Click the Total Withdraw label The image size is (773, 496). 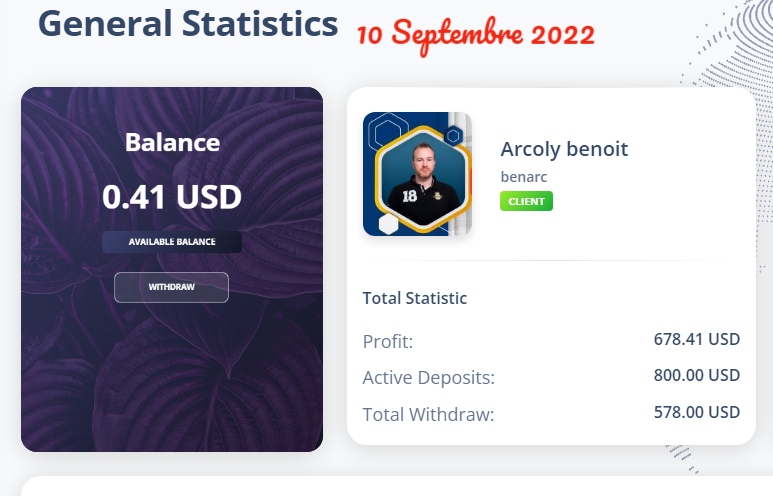tap(428, 414)
